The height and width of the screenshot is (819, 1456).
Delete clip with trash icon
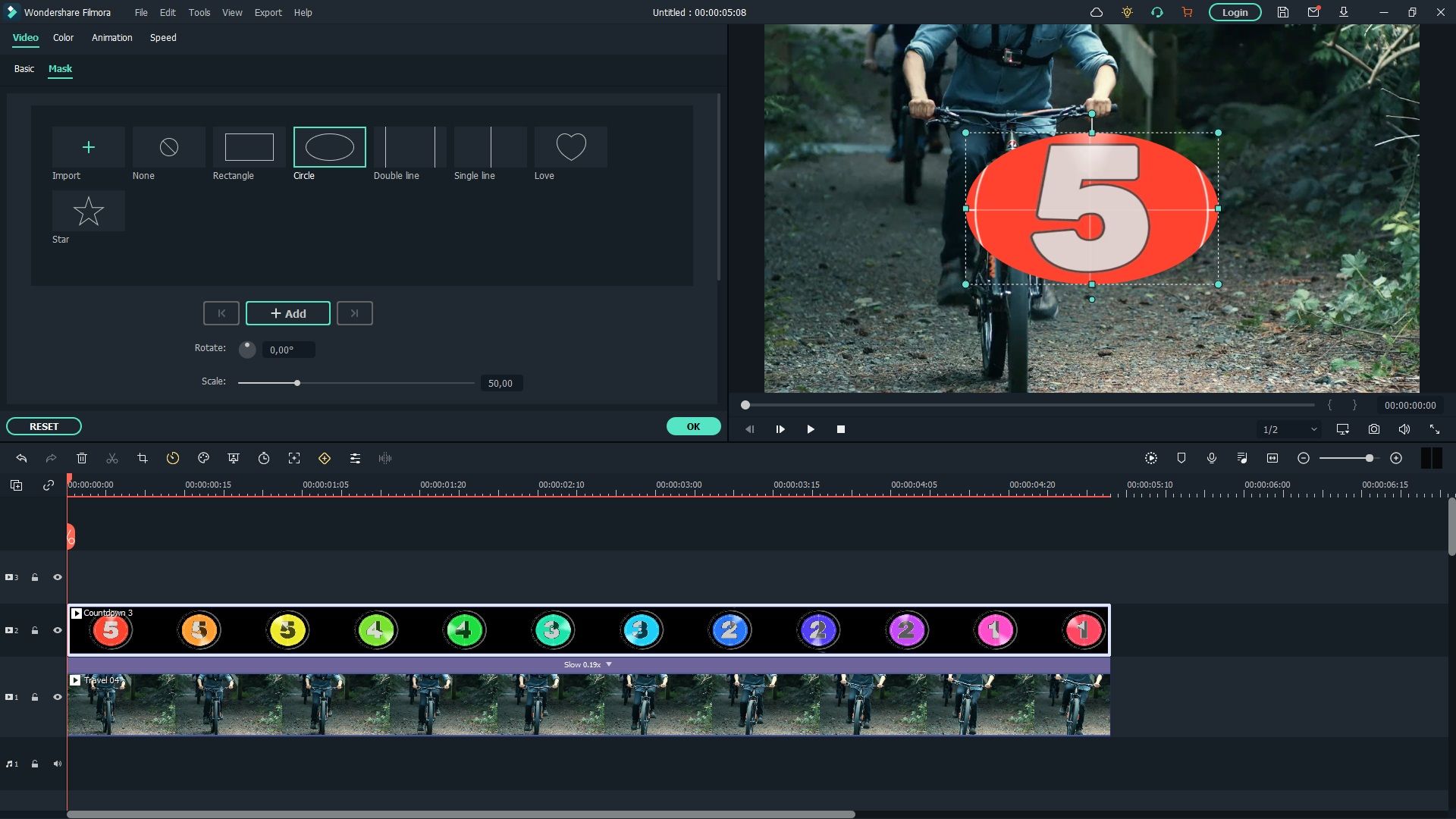(82, 458)
